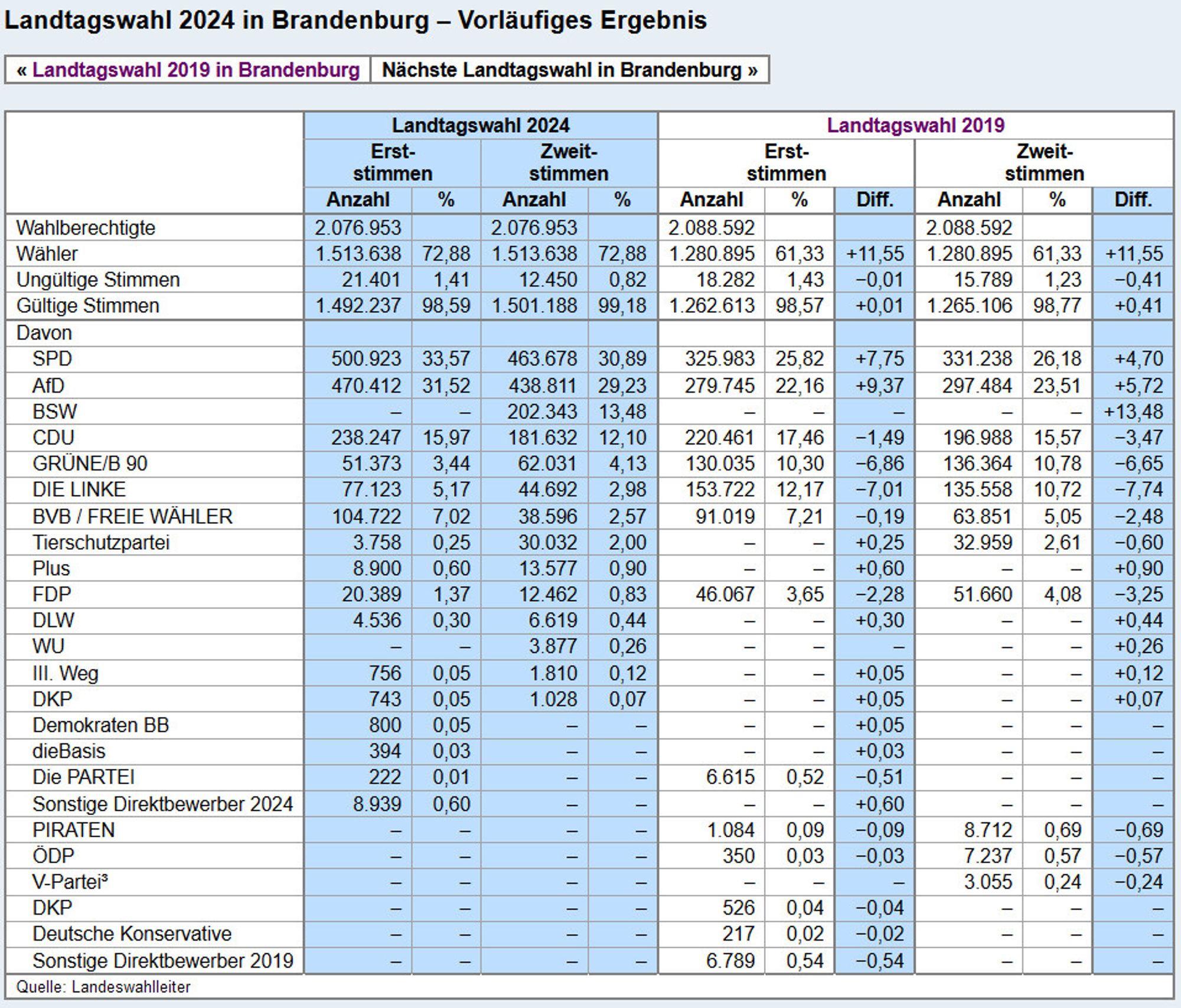This screenshot has width=1181, height=1008.
Task: Click Wahlberechtigte 2024 Erststimmen value 2.076.953
Action: [358, 227]
